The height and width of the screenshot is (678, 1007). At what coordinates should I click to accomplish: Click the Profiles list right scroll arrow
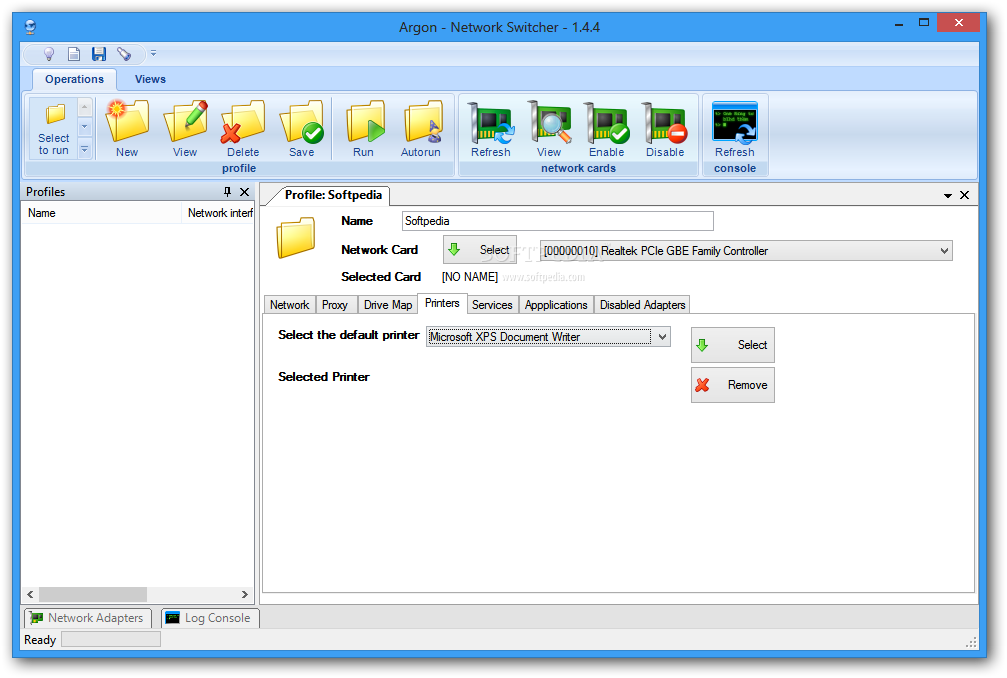[x=245, y=595]
